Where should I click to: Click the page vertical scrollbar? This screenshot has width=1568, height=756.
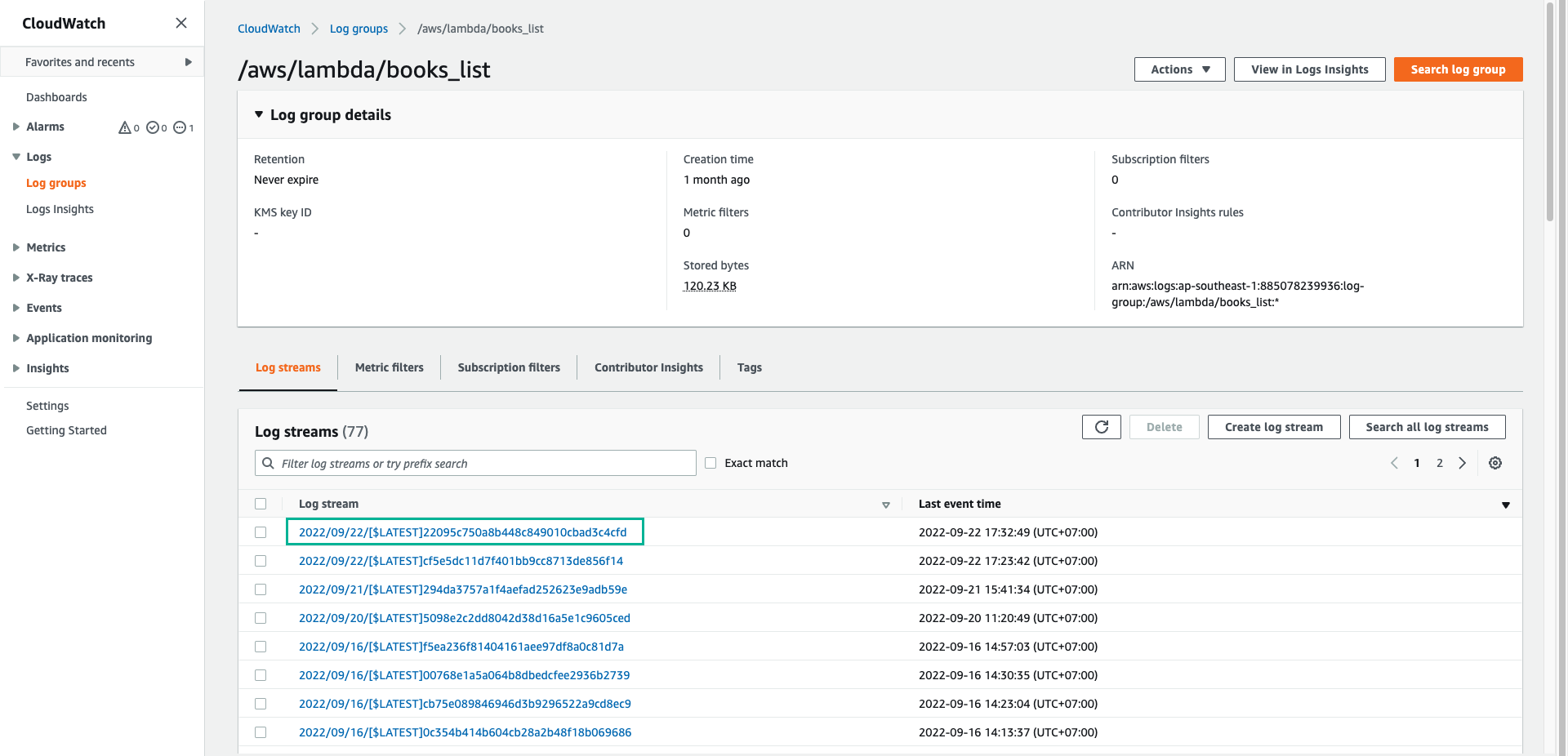[1550, 113]
